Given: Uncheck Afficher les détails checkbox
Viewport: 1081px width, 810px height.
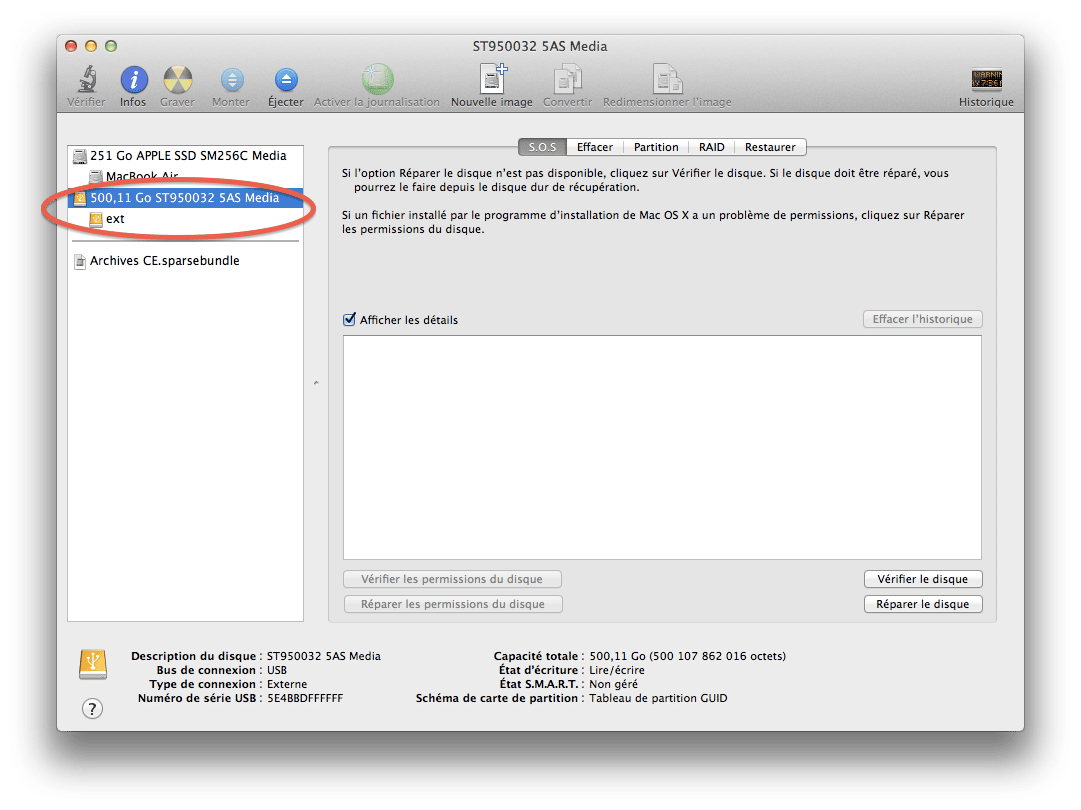Looking at the screenshot, I should 350,319.
